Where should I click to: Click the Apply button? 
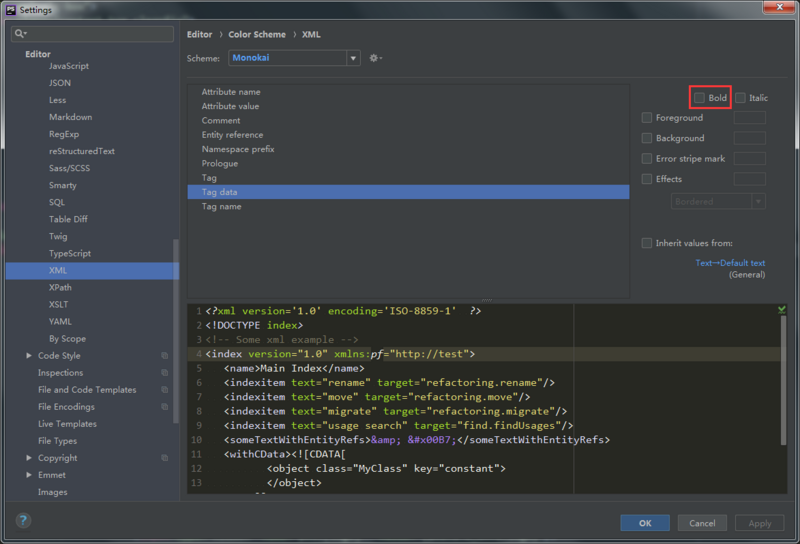point(759,523)
